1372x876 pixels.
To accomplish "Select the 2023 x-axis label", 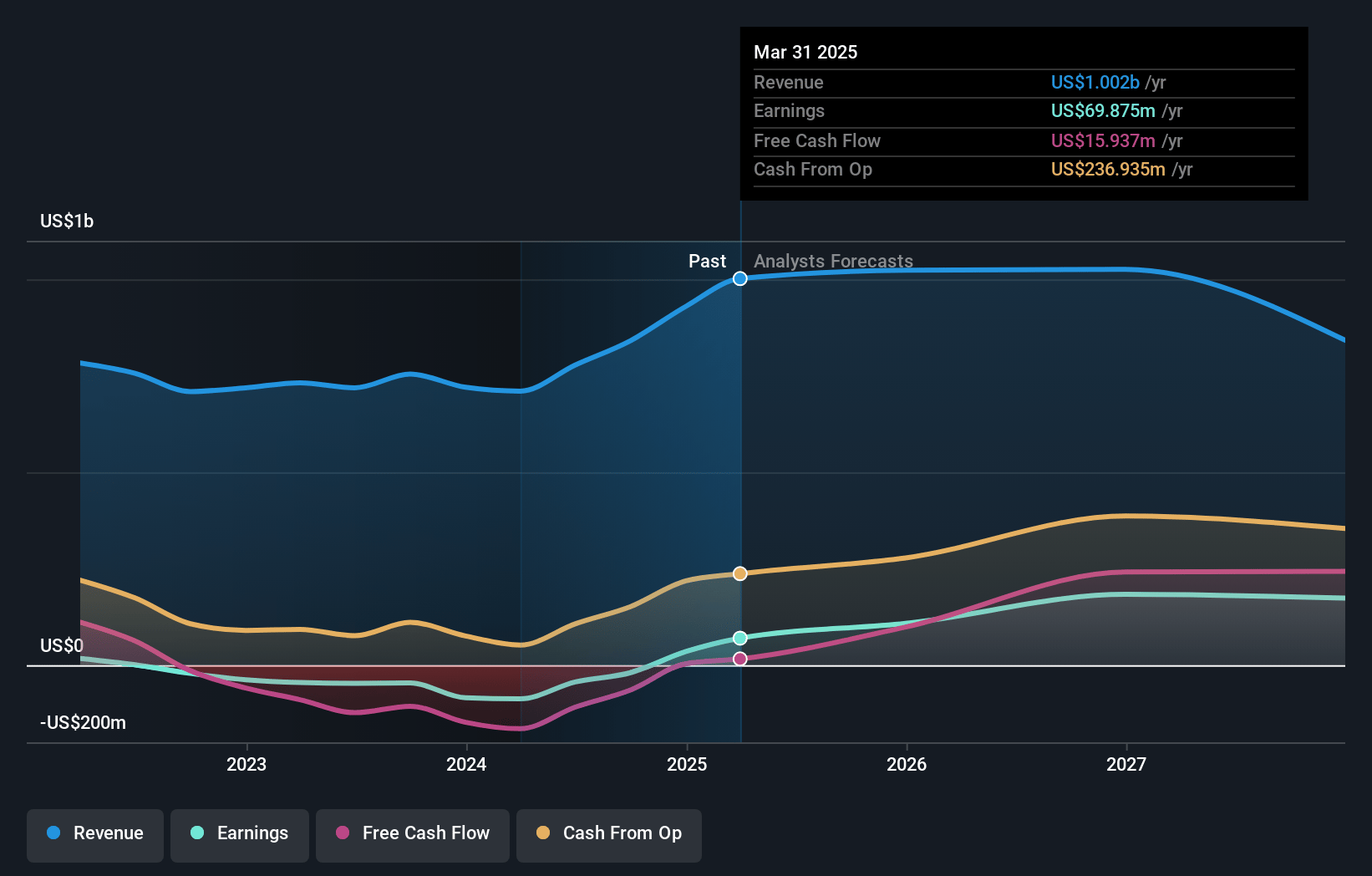I will click(x=246, y=764).
